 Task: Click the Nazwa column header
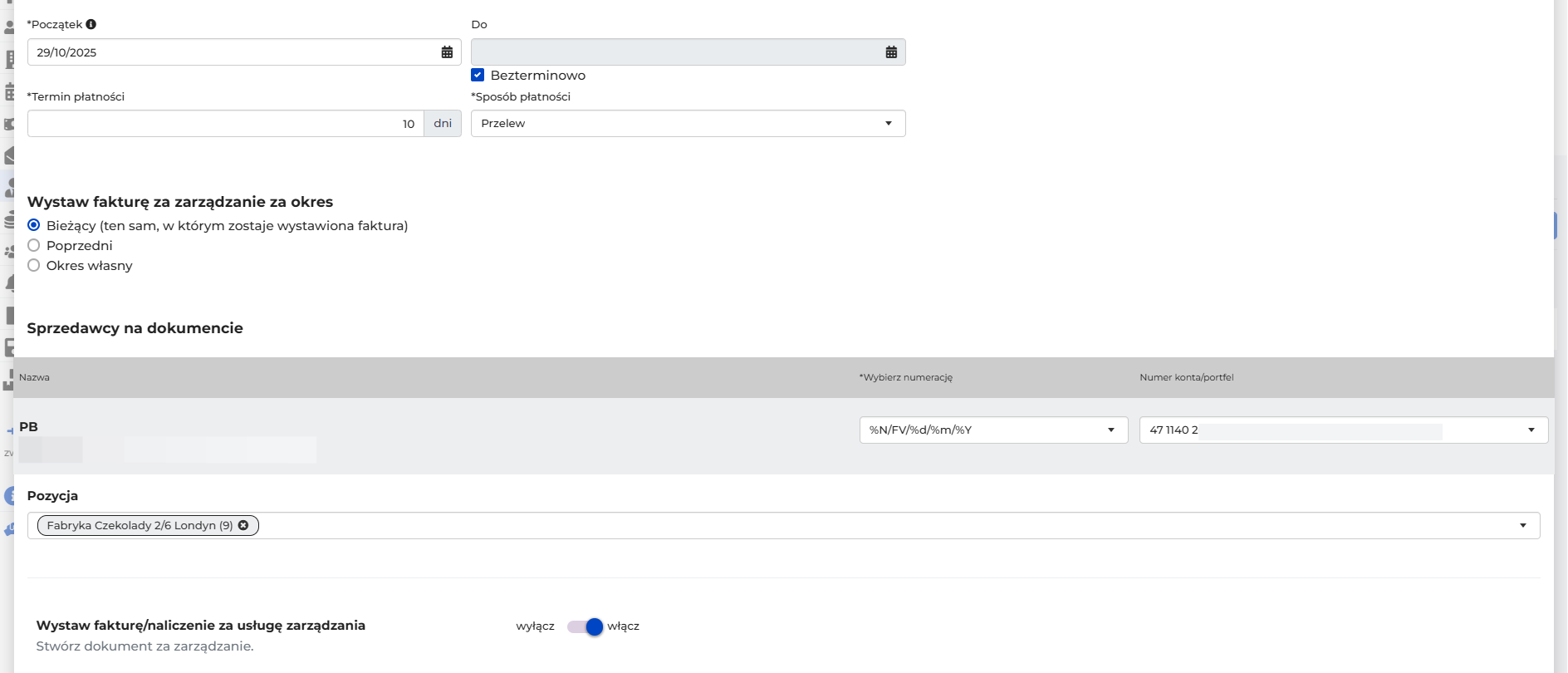[34, 377]
